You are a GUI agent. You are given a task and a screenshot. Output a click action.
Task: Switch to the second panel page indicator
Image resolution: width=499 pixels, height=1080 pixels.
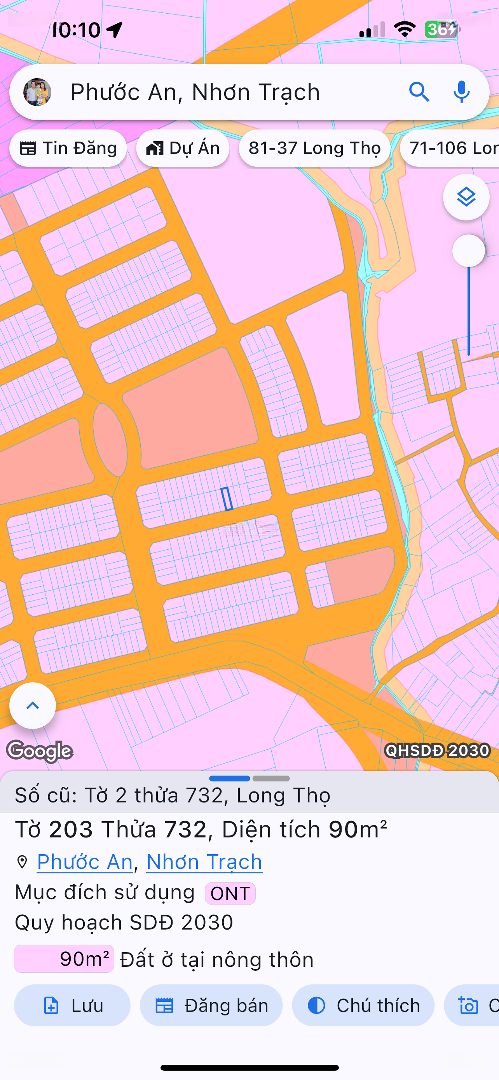271,778
